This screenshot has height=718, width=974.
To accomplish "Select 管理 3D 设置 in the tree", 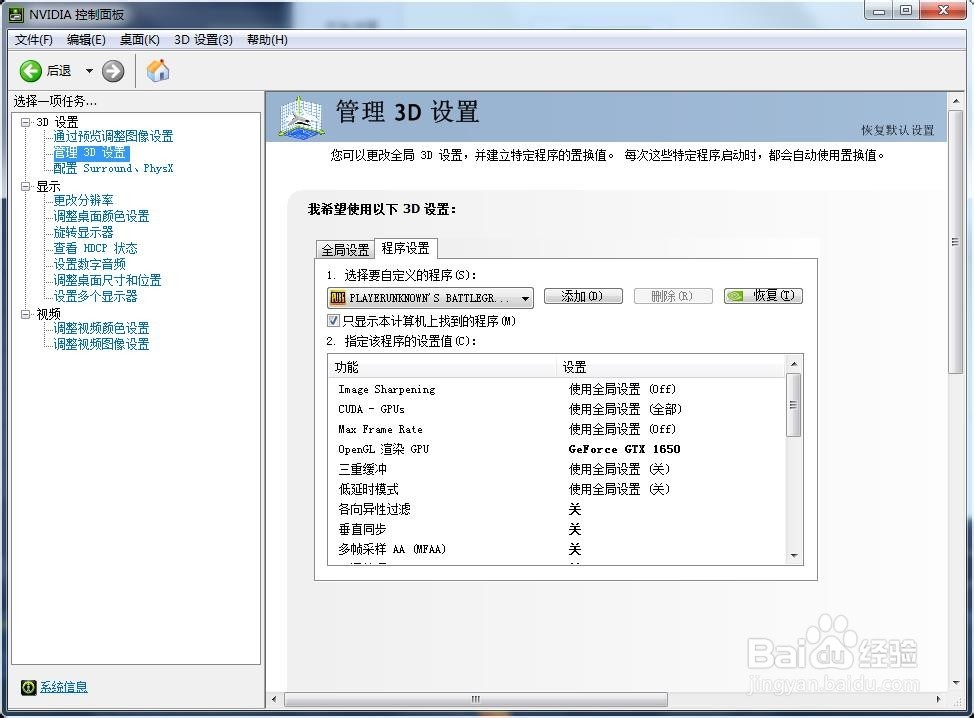I will click(x=91, y=152).
